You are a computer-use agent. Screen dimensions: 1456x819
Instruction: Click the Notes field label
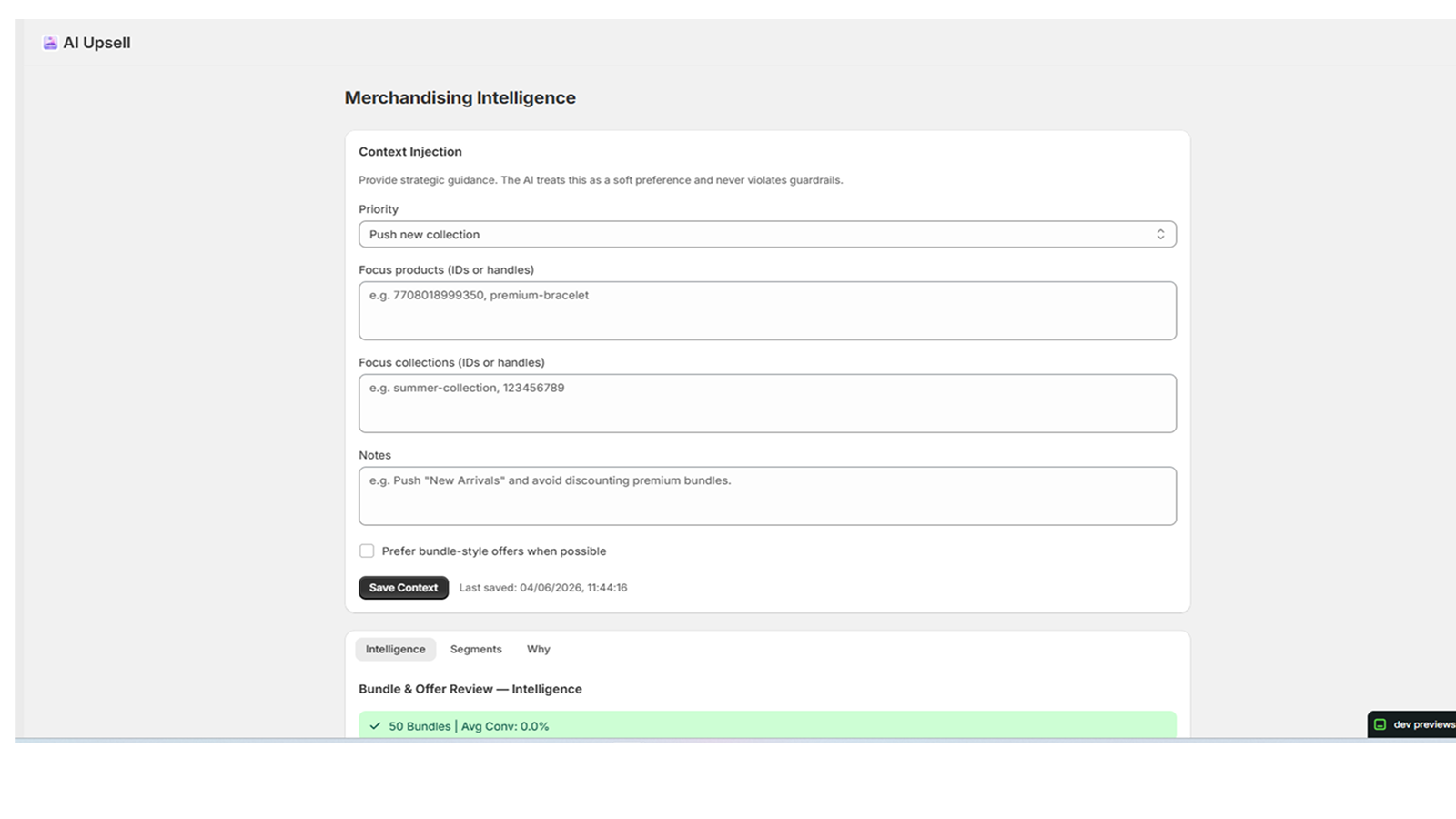point(375,455)
